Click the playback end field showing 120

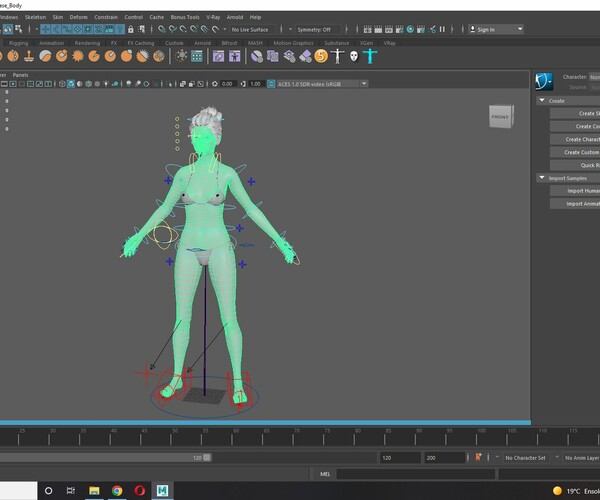pyautogui.click(x=399, y=458)
